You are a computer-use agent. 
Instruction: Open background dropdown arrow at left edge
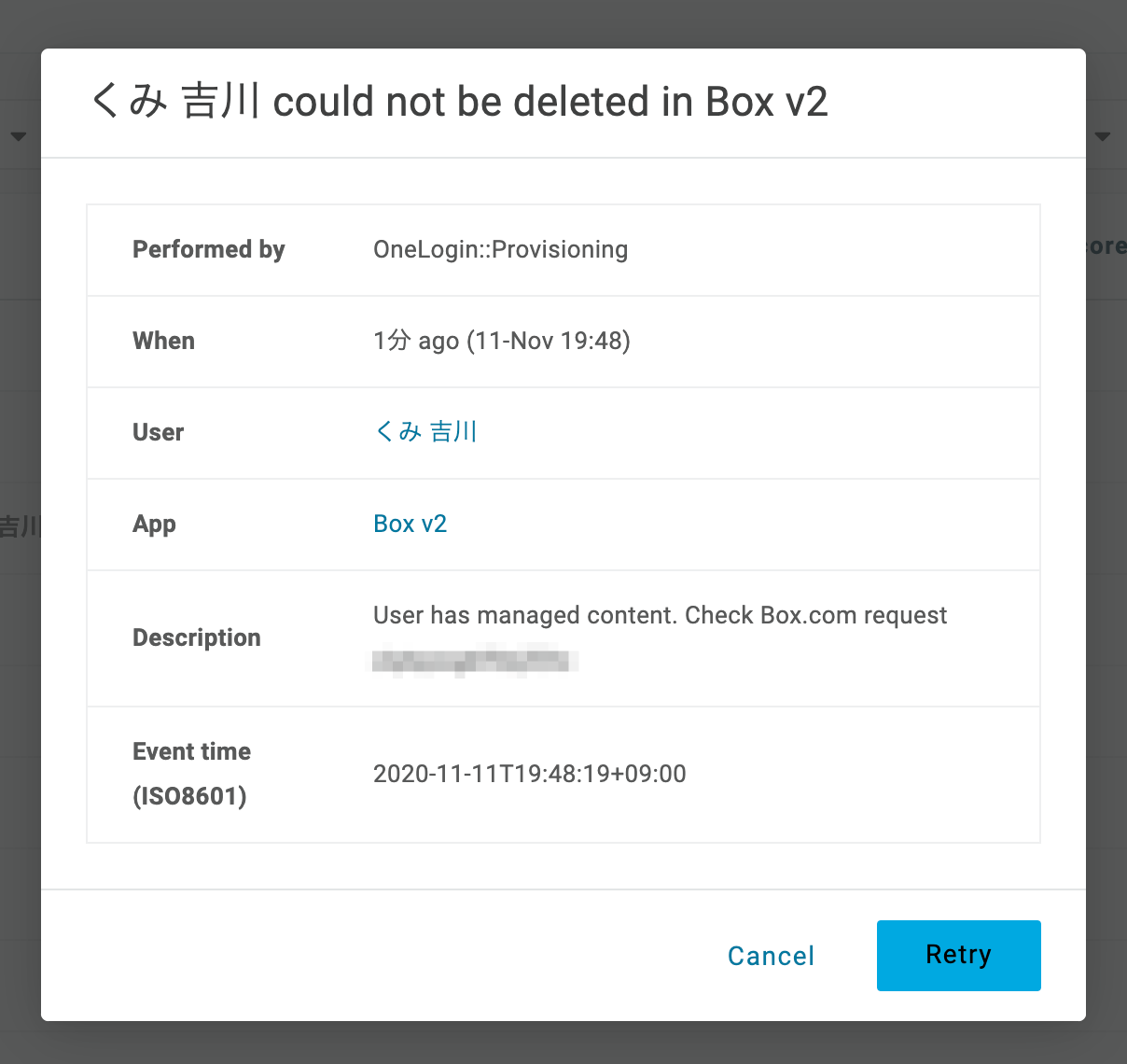18,137
